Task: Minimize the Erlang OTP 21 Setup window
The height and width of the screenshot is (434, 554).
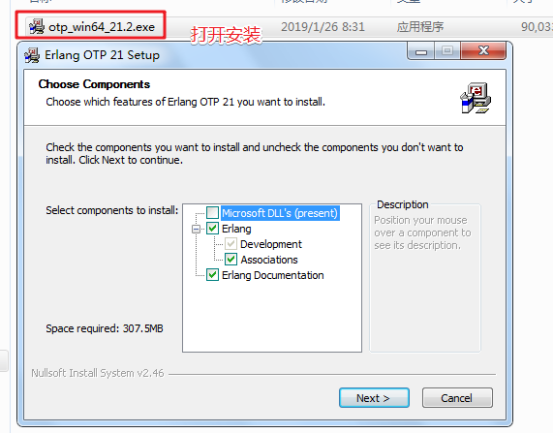Action: click(x=421, y=51)
